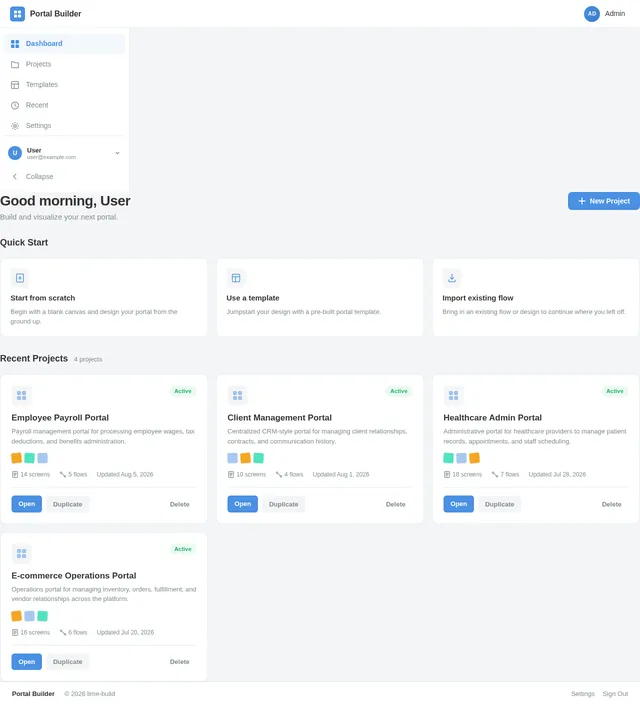Image resolution: width=640 pixels, height=706 pixels.
Task: Click the Dashboard grid icon in sidebar
Action: click(15, 44)
